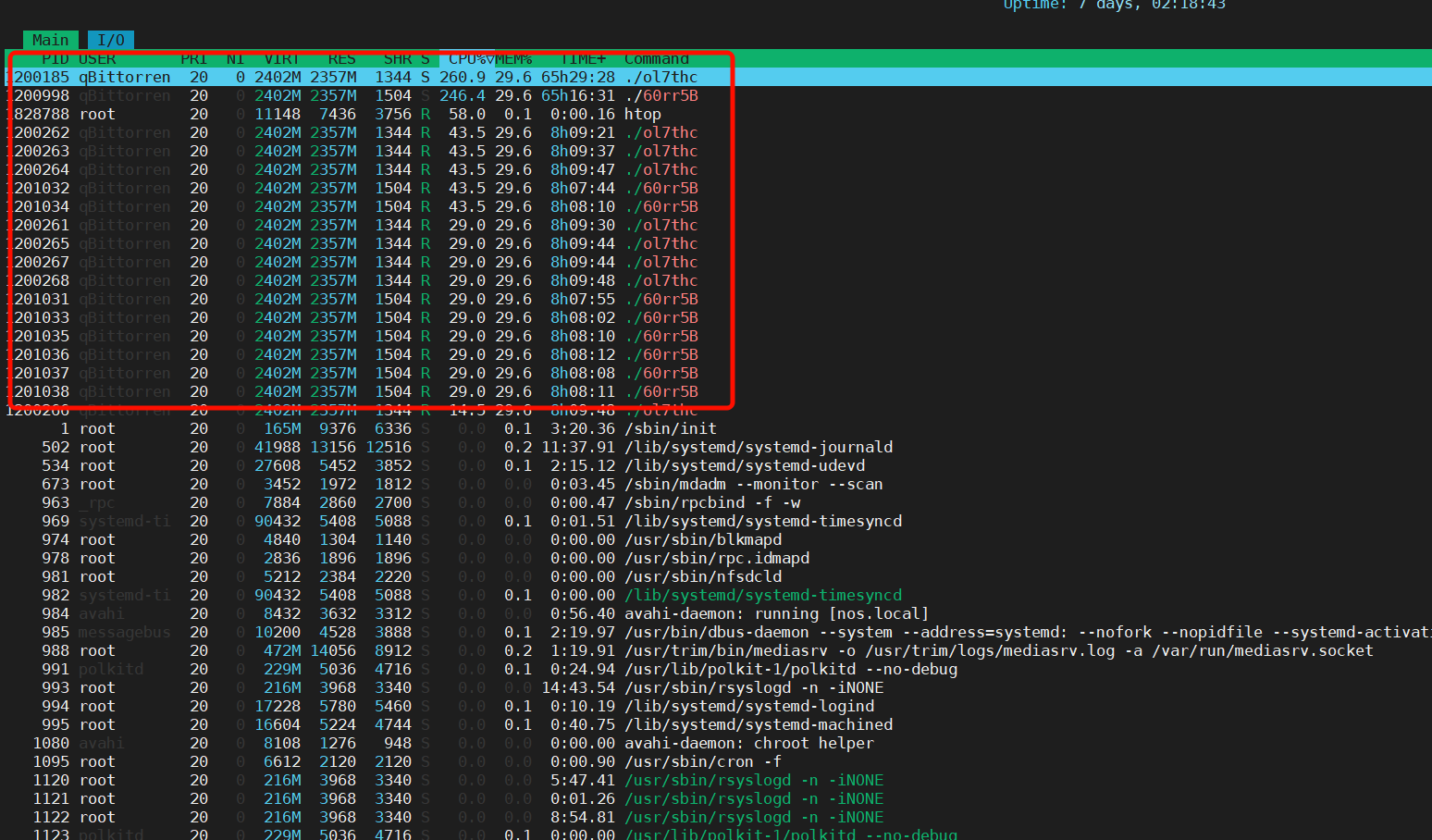The height and width of the screenshot is (840, 1432).
Task: Select the highlighted process row PID 200185
Action: coord(718,77)
